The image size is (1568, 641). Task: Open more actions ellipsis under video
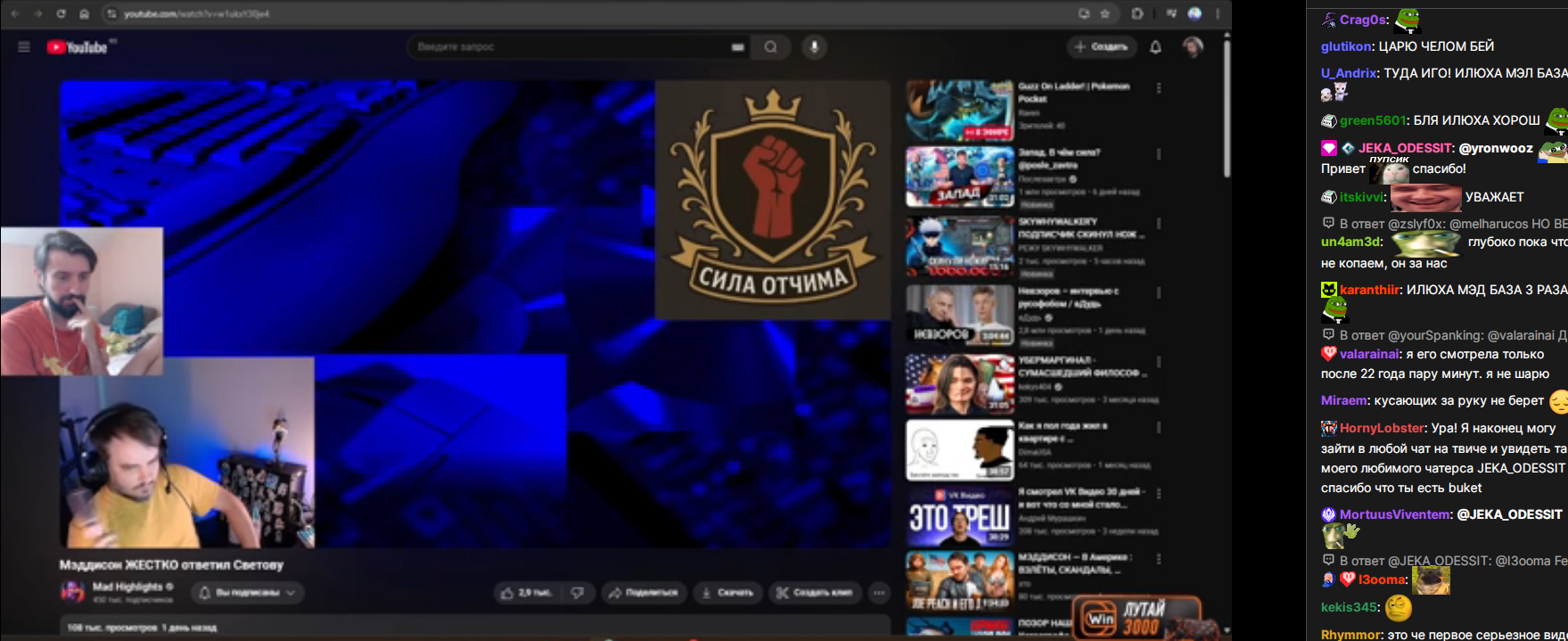click(x=879, y=592)
